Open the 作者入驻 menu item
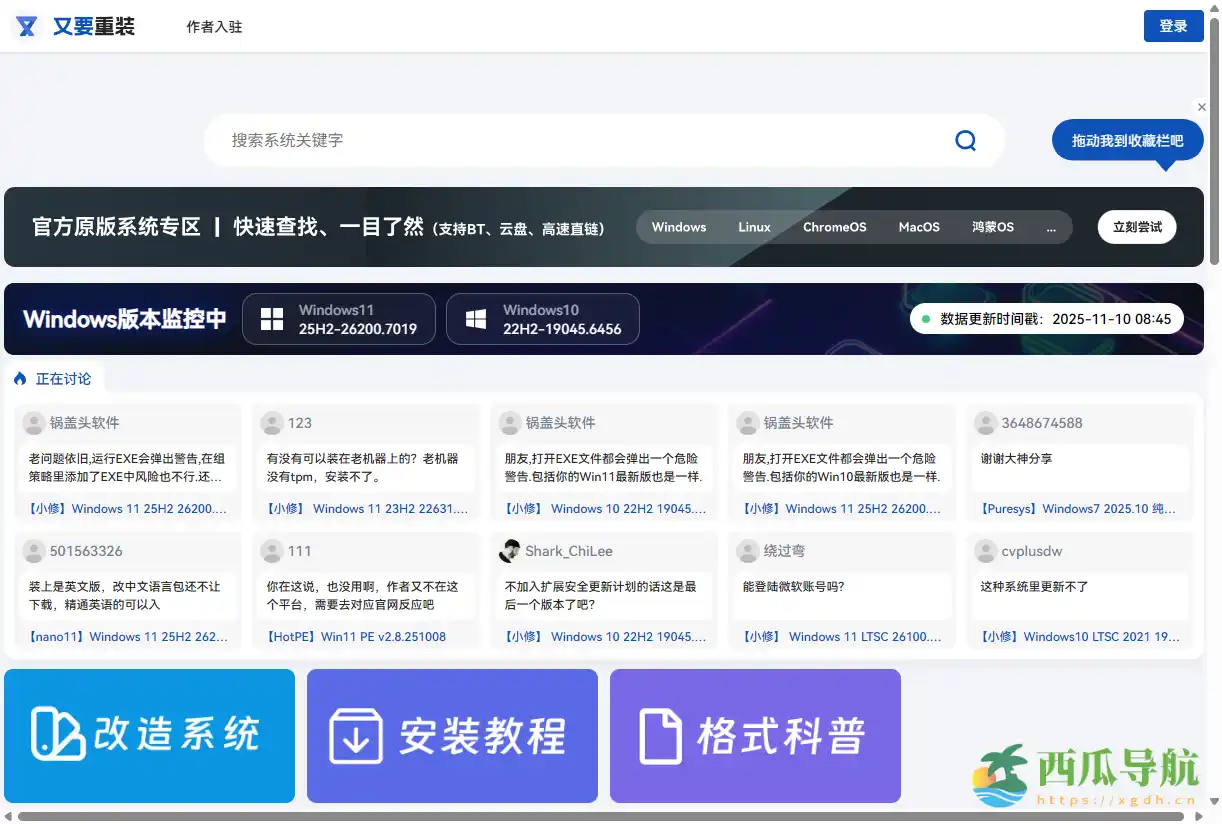This screenshot has height=824, width=1222. (213, 27)
